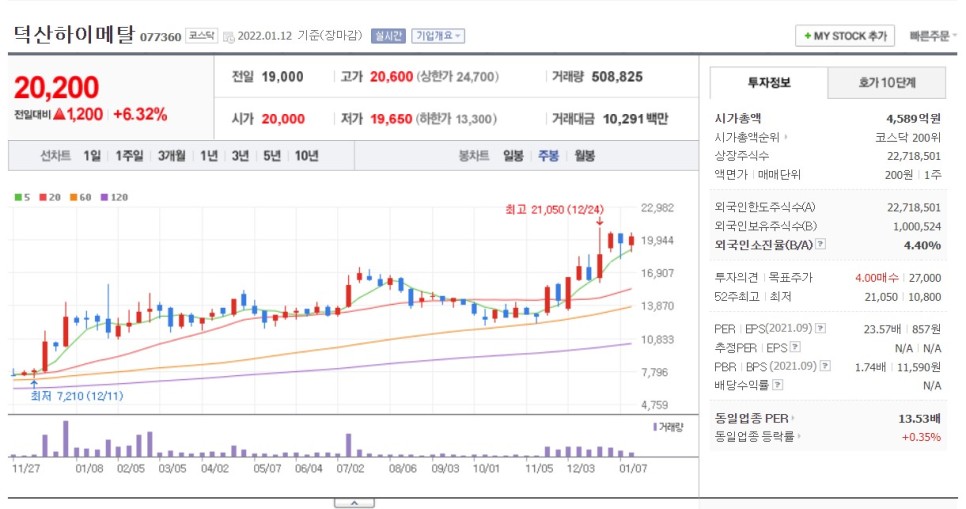Viewport: 966px width, 509px height.
Task: Click 시가총액 value 4,589억원
Action: (913, 118)
